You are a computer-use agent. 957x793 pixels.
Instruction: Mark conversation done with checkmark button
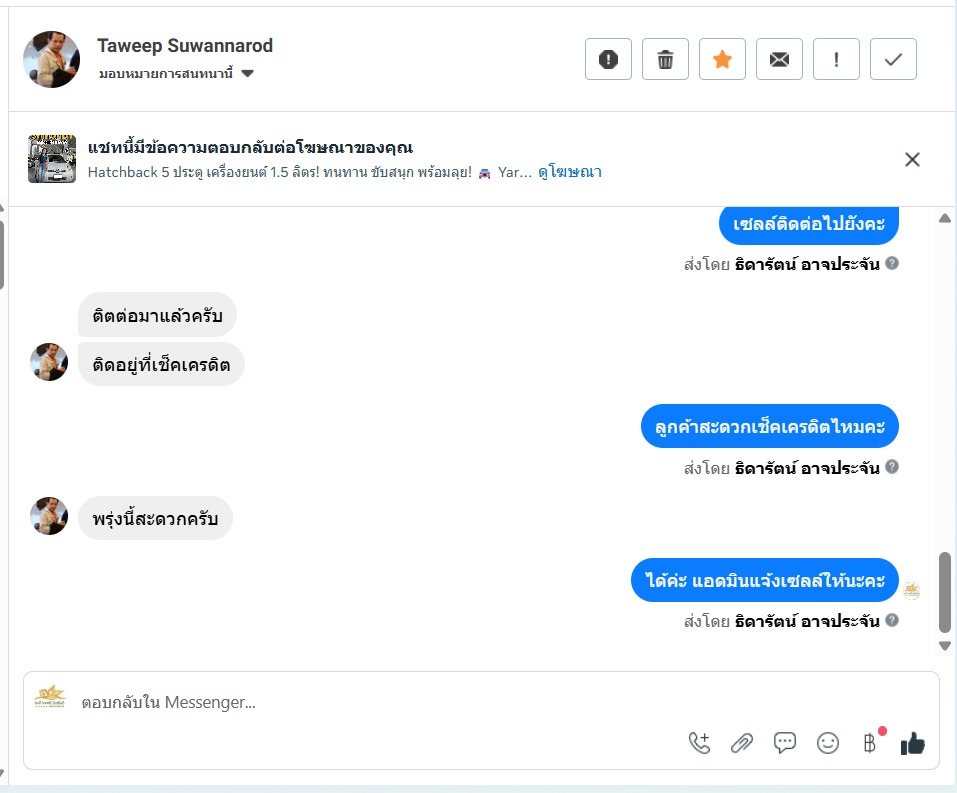coord(893,60)
